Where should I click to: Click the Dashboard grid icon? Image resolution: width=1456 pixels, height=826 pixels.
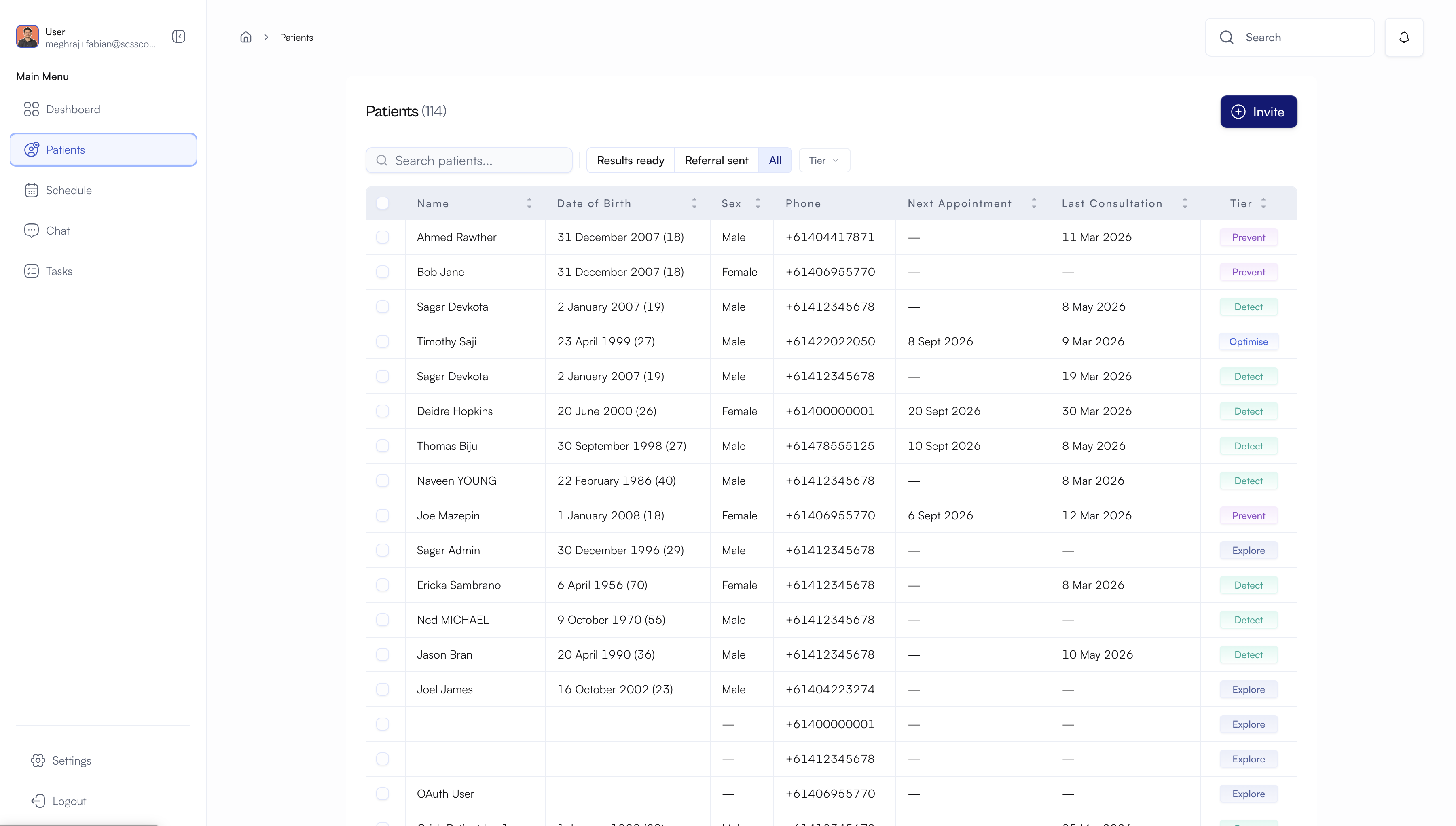point(31,110)
